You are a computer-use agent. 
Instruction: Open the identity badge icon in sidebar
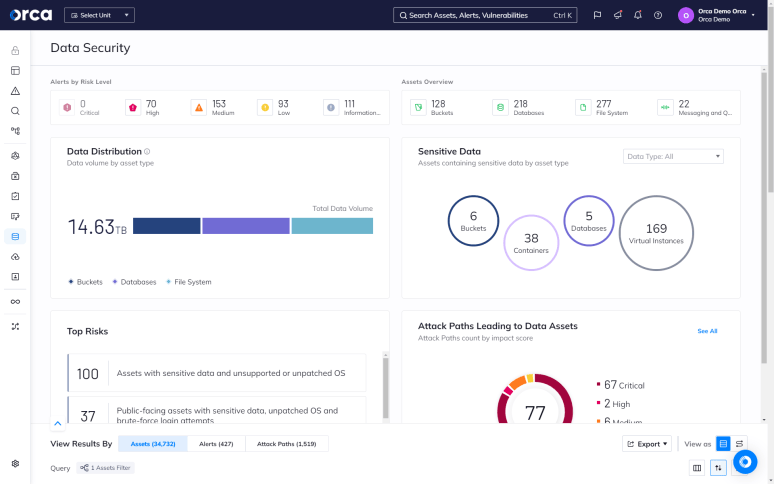click(15, 277)
